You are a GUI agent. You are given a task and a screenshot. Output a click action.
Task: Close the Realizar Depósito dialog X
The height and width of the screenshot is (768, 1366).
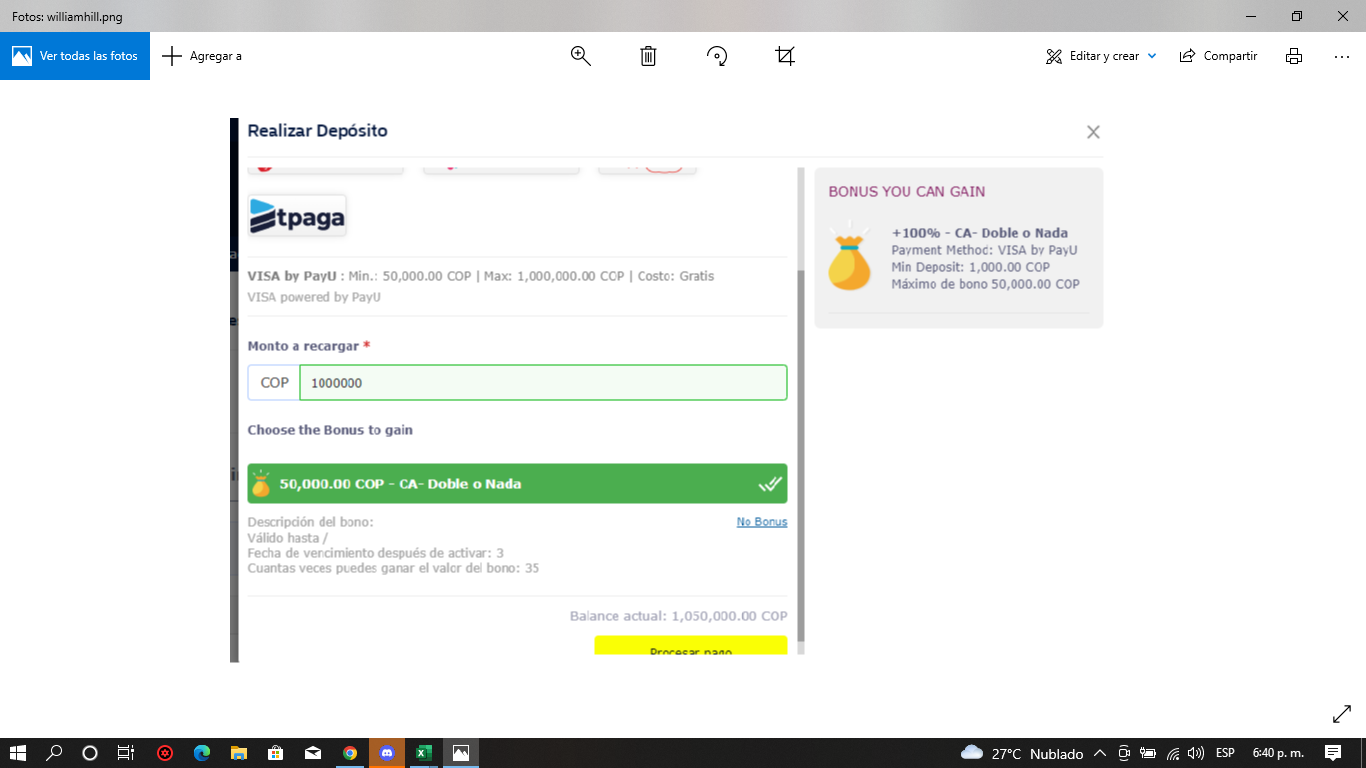(x=1093, y=132)
